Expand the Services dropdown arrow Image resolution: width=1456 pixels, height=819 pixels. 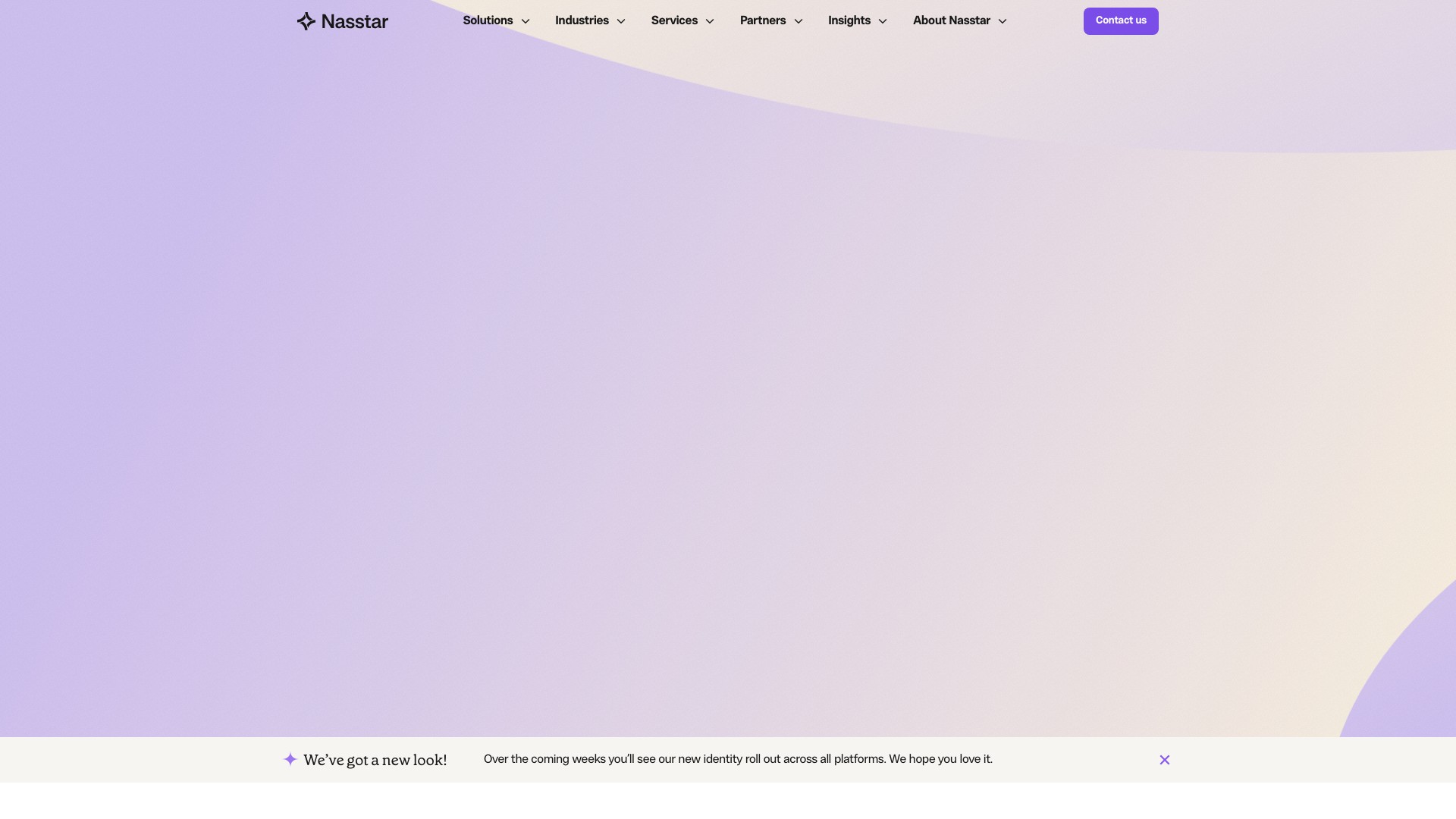(x=710, y=21)
